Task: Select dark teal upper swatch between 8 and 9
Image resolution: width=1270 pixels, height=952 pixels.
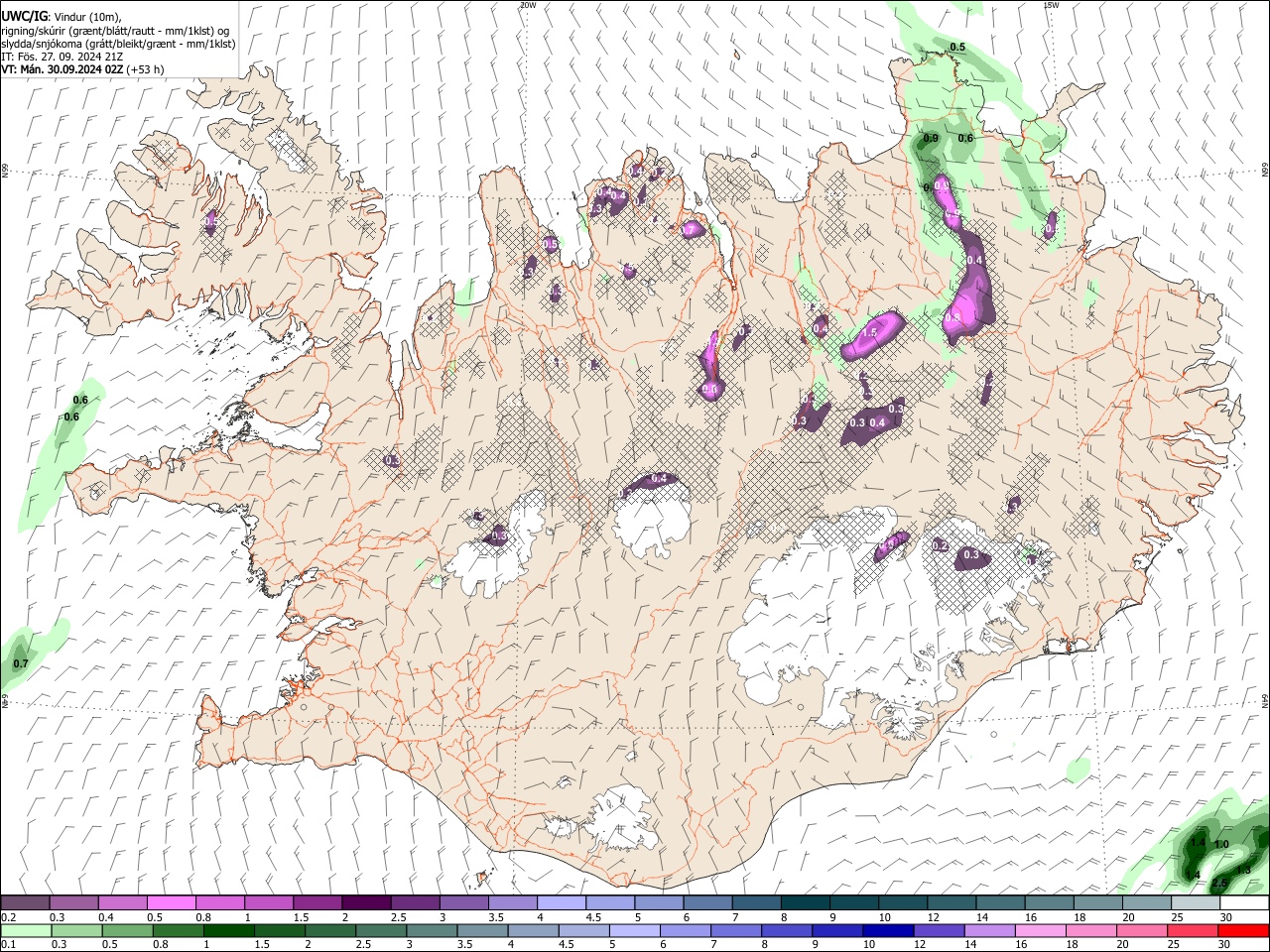Action: coord(805,903)
